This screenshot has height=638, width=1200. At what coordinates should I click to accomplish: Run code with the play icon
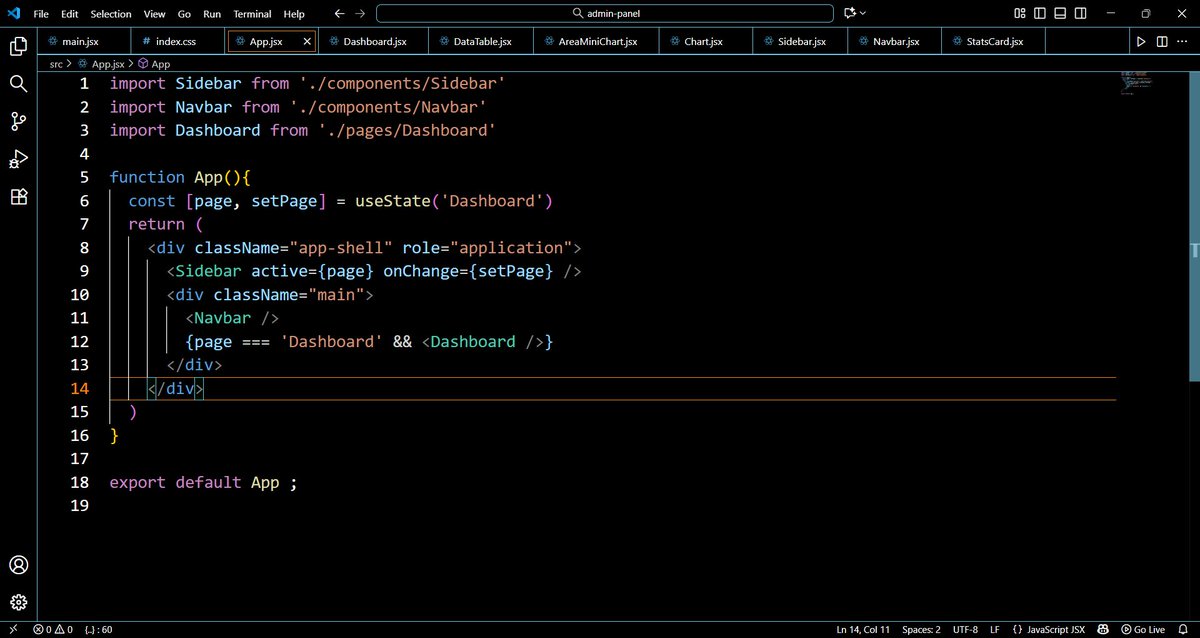(x=1141, y=42)
